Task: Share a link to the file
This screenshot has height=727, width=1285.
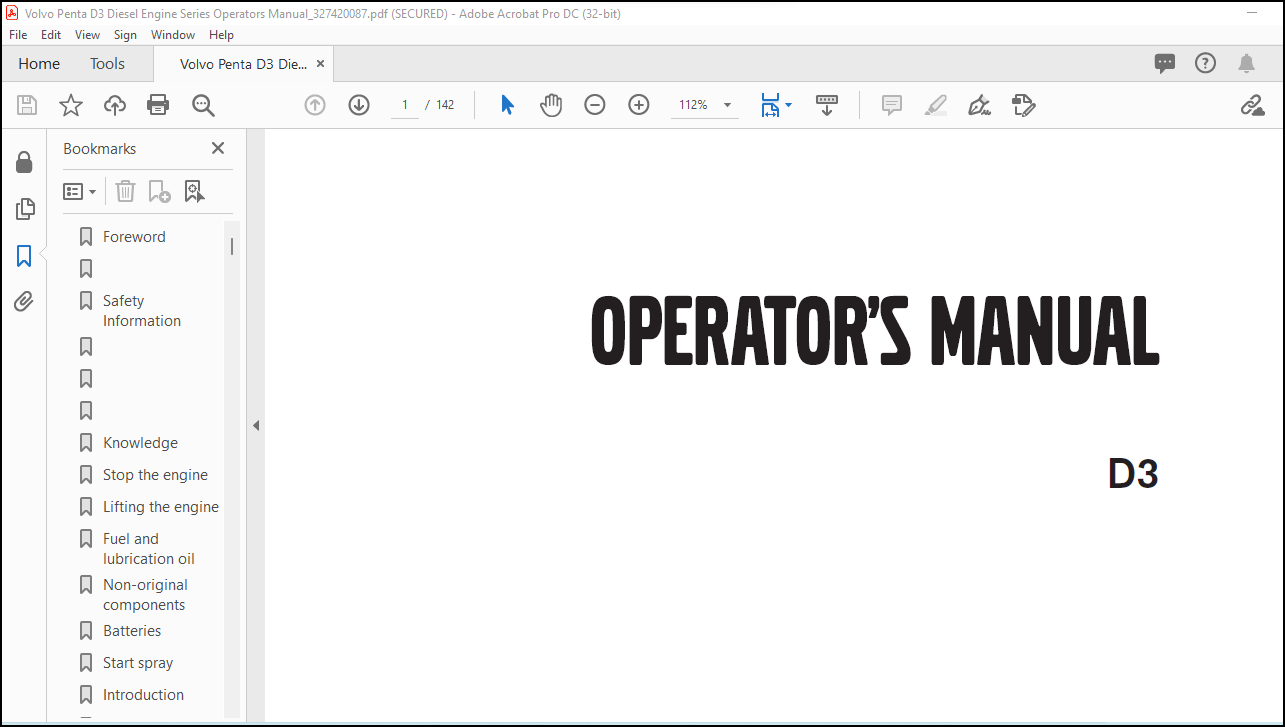Action: [1252, 105]
